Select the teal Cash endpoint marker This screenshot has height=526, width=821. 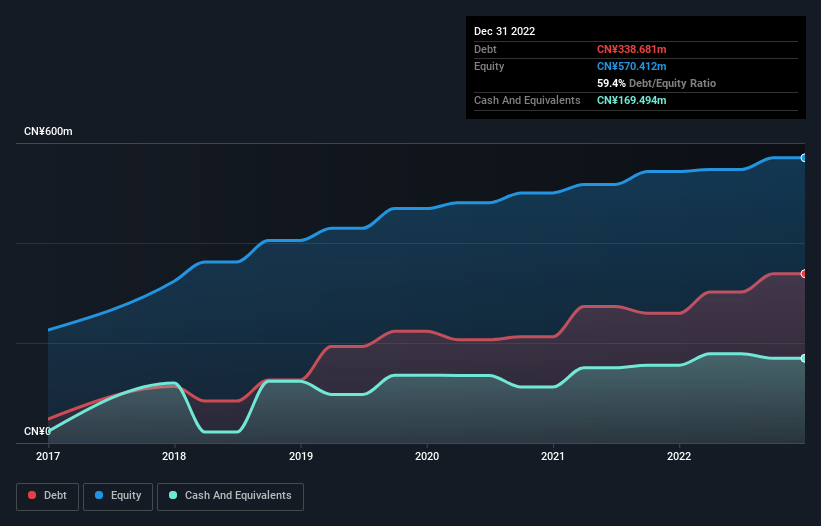tap(804, 359)
